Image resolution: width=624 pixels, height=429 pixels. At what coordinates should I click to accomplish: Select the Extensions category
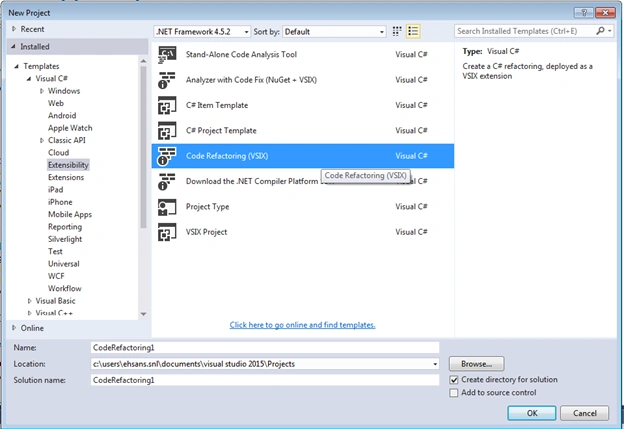click(66, 177)
